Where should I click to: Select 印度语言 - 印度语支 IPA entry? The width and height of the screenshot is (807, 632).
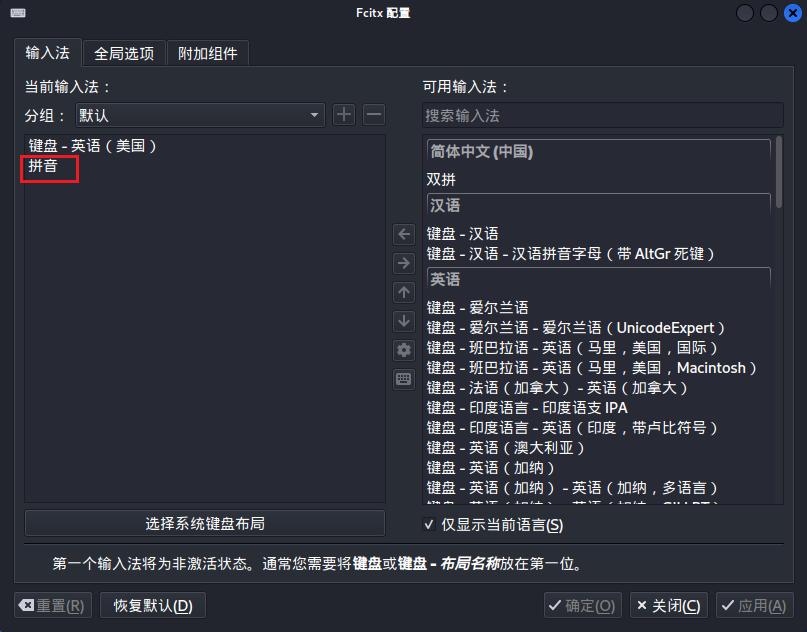(x=599, y=408)
